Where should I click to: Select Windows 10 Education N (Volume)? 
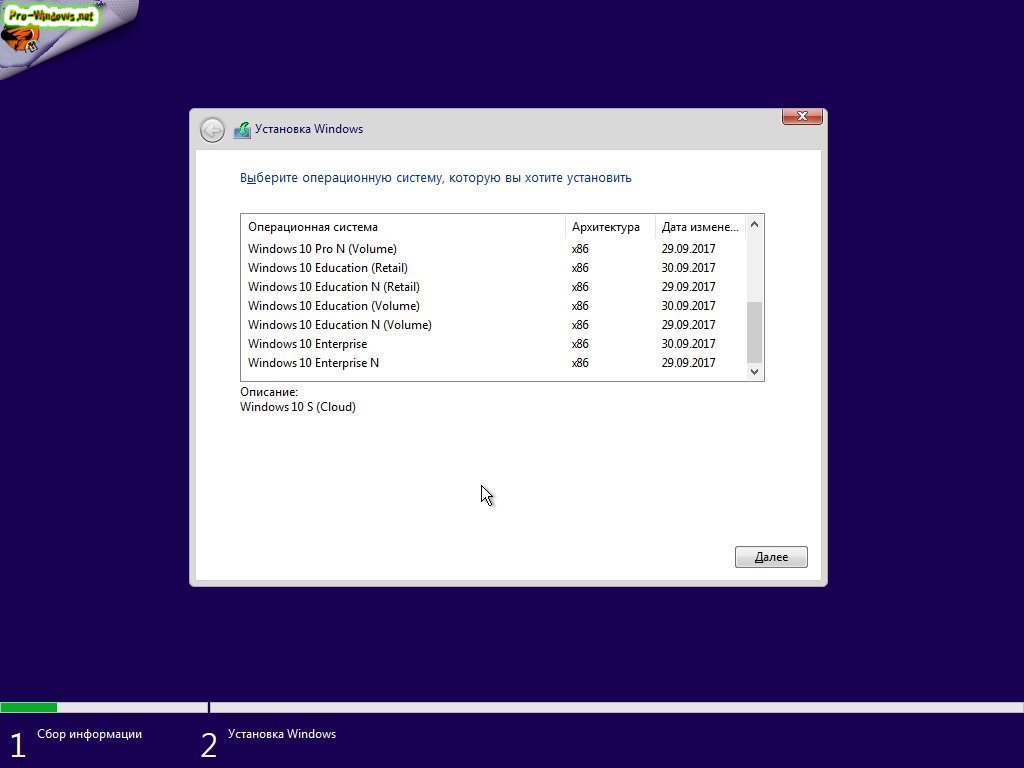pyautogui.click(x=493, y=325)
